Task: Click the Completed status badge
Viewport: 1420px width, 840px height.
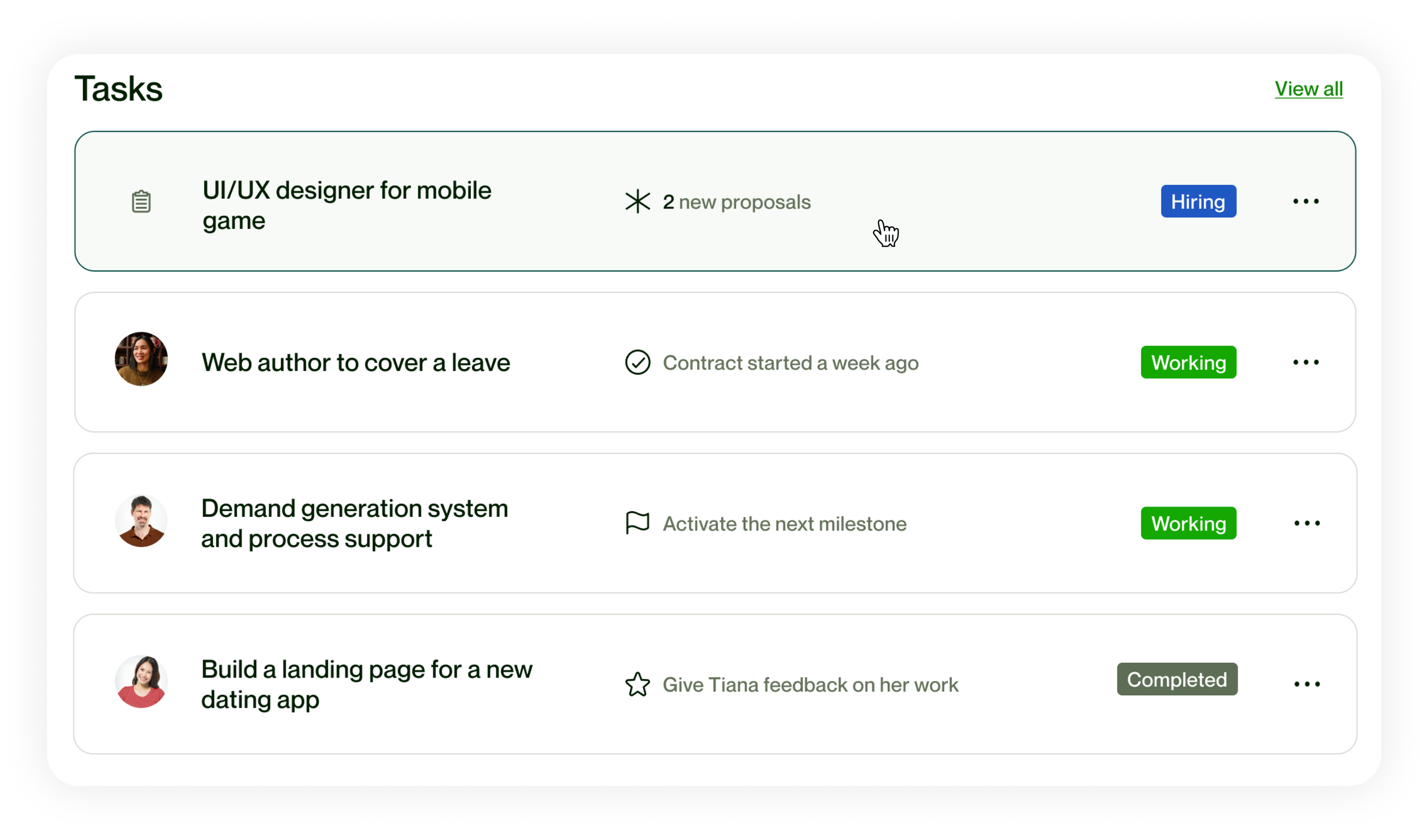Action: point(1176,679)
